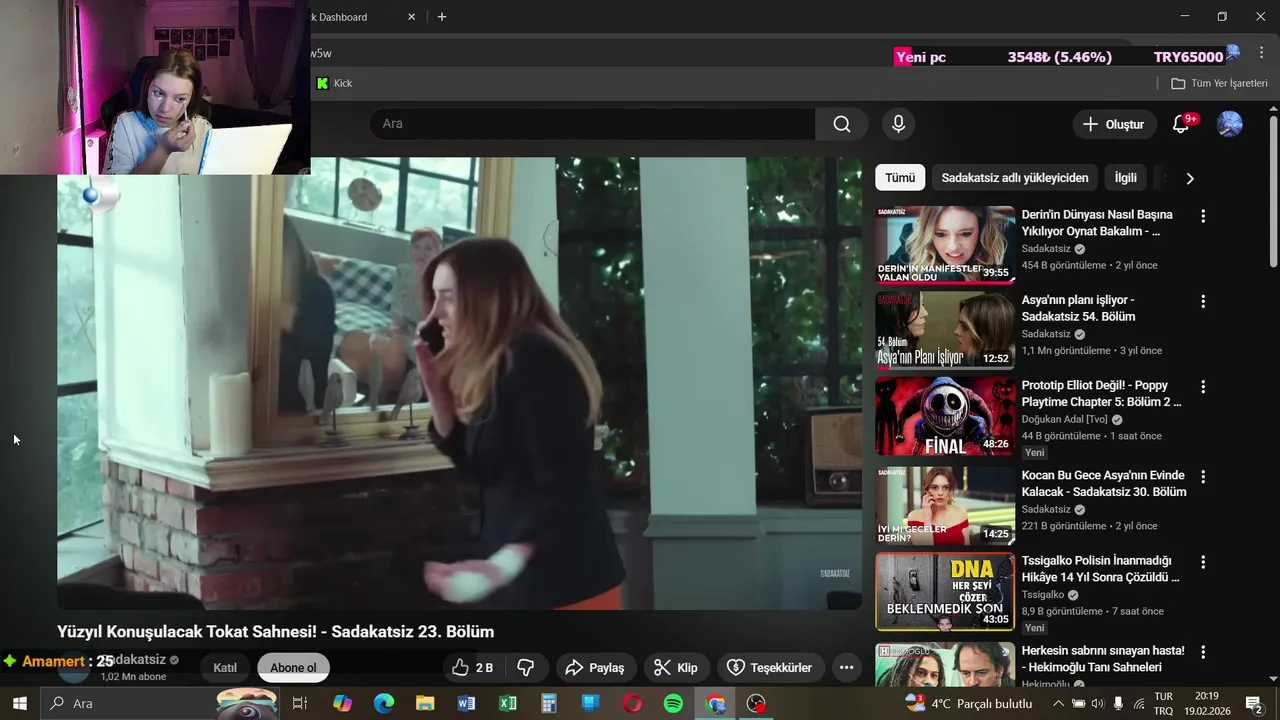Click the YouTube search magnifier button
1280x720 pixels.
(x=842, y=124)
